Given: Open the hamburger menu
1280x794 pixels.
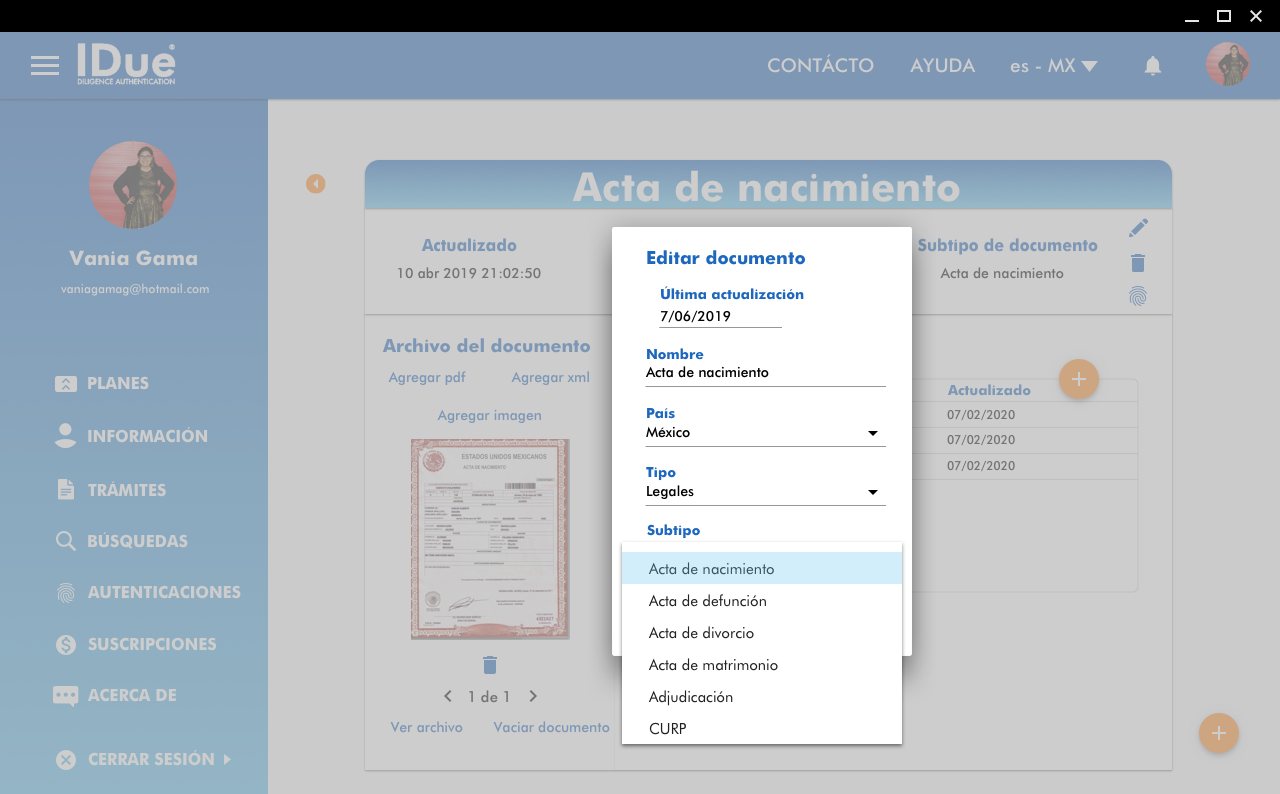Looking at the screenshot, I should coord(44,66).
